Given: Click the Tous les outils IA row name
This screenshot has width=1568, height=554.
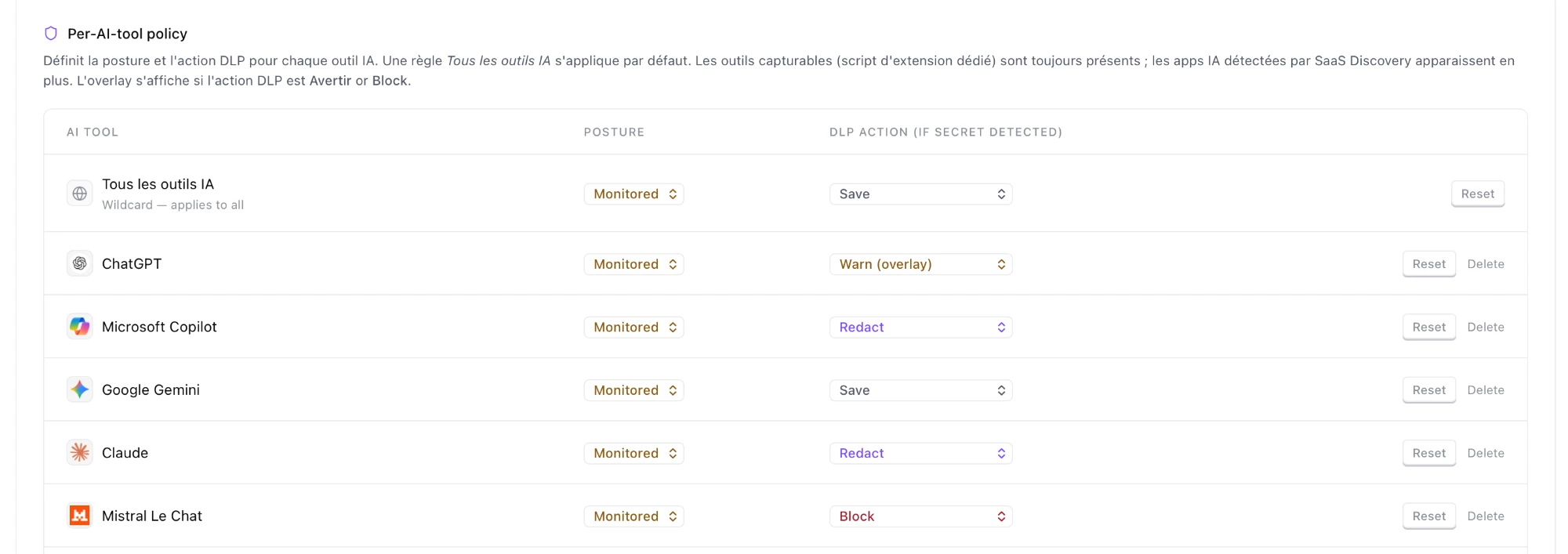Looking at the screenshot, I should click(158, 184).
